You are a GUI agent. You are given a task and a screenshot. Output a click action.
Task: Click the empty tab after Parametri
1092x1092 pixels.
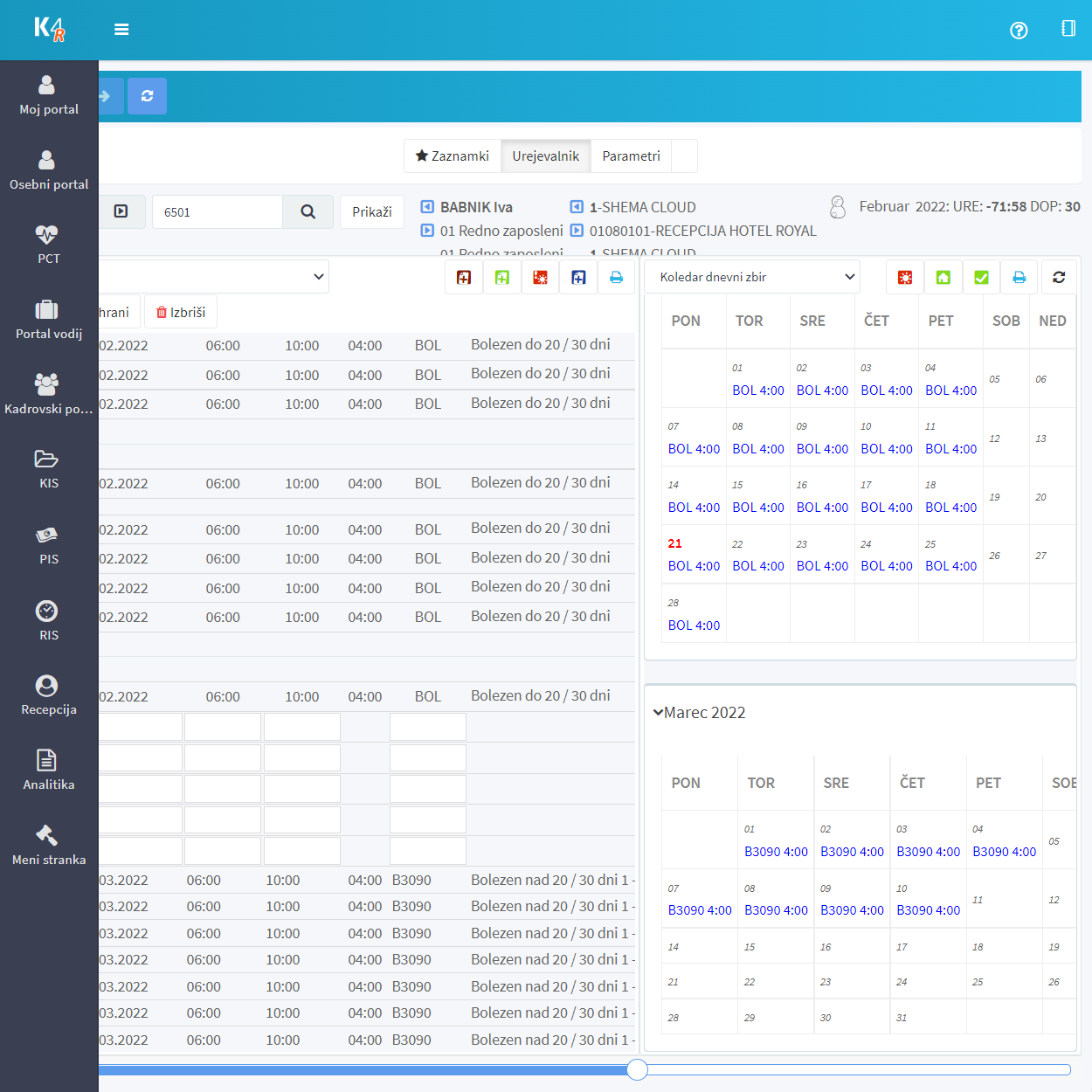pos(685,156)
